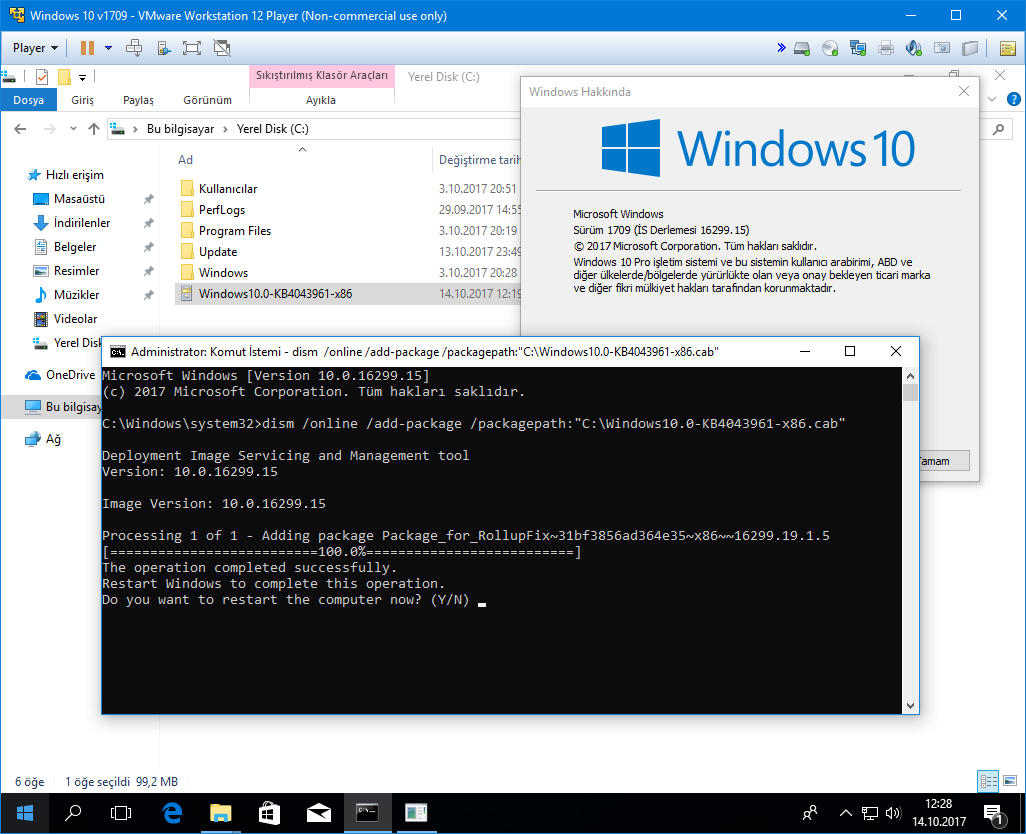Open the recent locations dropdown arrow
Viewport: 1026px width, 834px height.
point(73,129)
